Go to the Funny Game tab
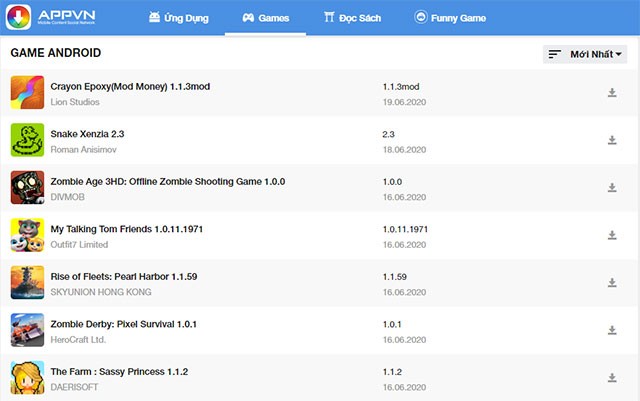The image size is (640, 401). point(450,18)
